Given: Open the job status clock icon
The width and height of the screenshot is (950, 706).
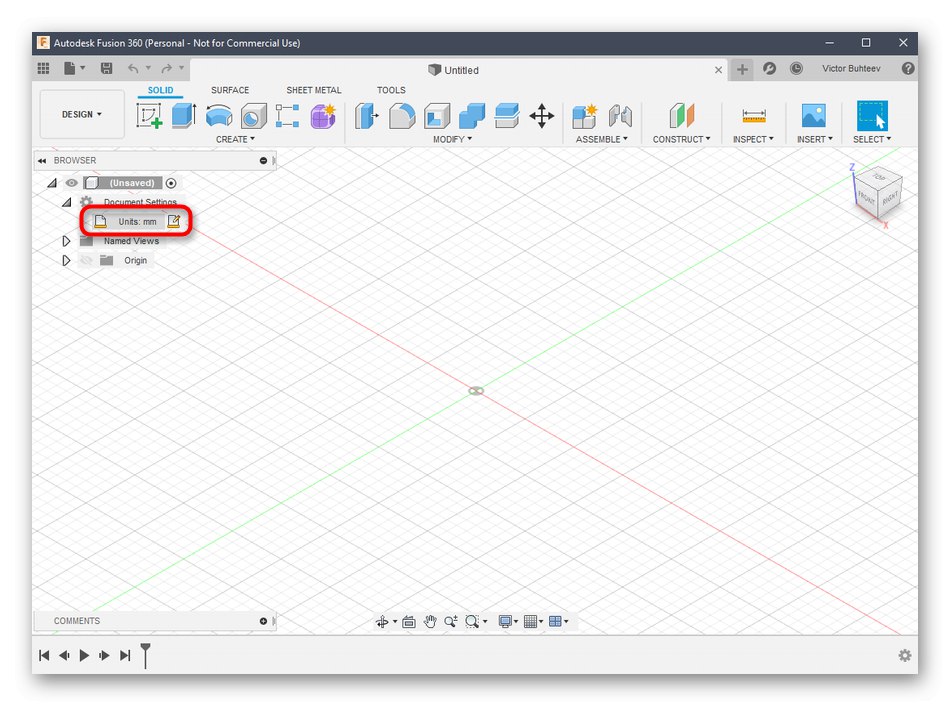Looking at the screenshot, I should coord(796,68).
